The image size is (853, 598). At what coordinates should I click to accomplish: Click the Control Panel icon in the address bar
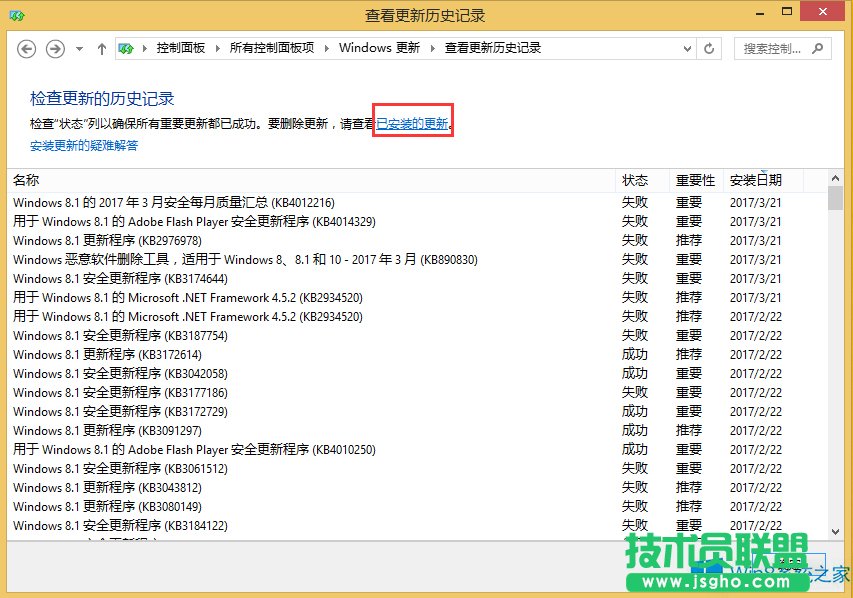(x=125, y=48)
